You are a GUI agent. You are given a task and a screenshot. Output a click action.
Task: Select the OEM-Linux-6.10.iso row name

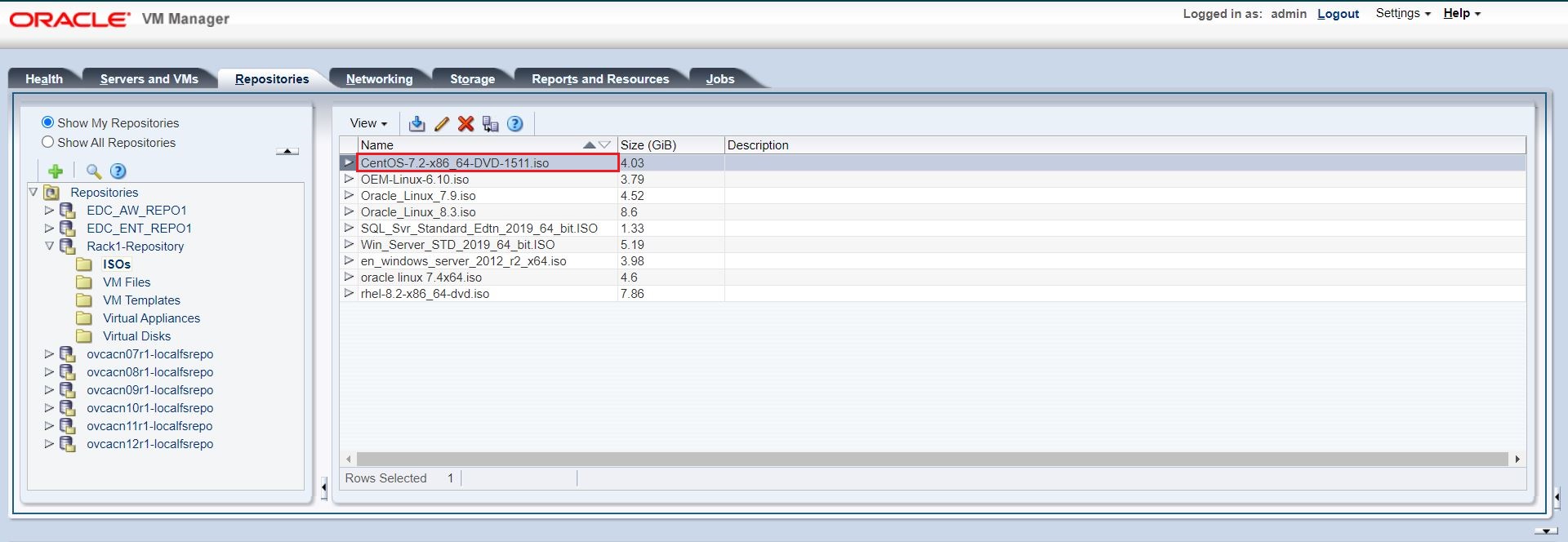point(415,180)
